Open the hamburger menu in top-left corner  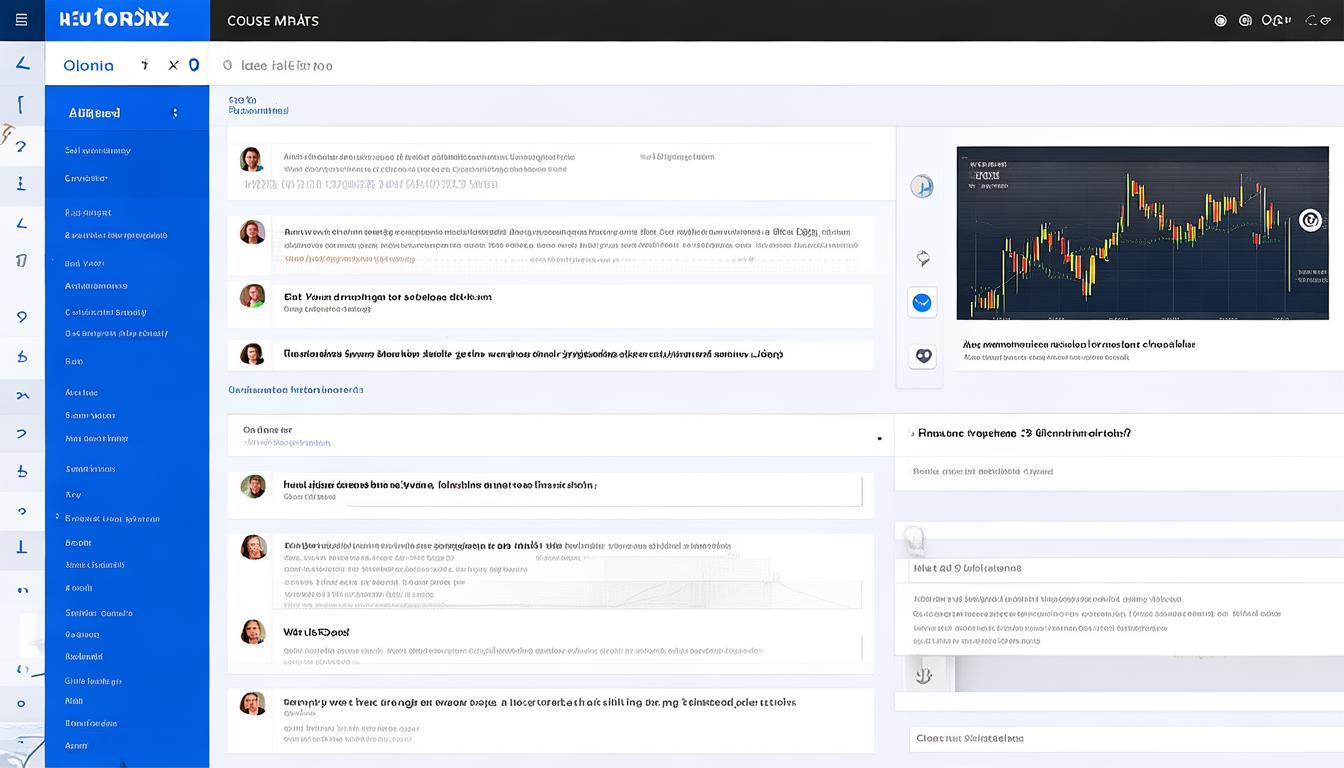click(21, 20)
